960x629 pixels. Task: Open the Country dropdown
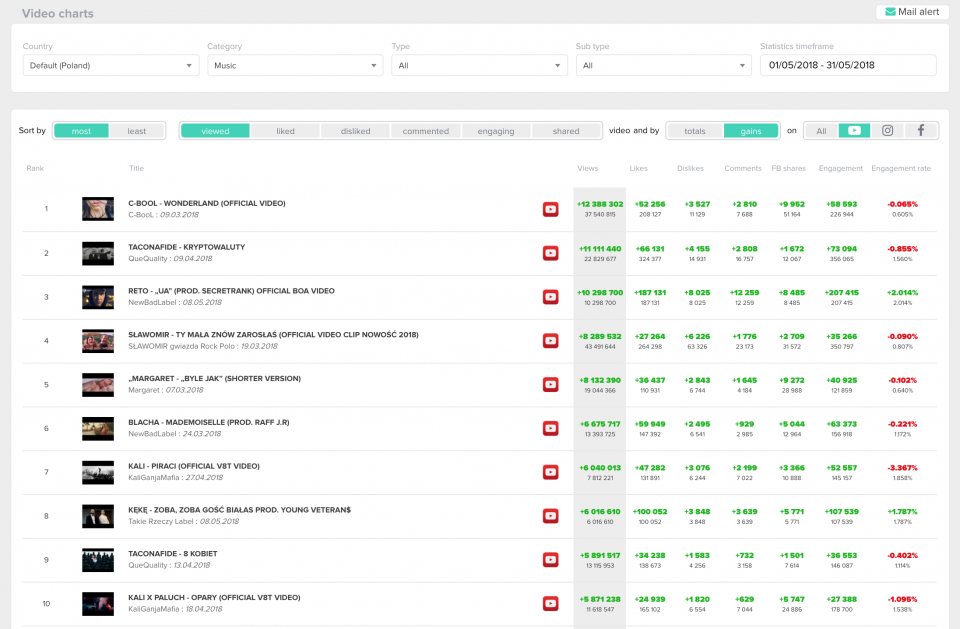tap(111, 66)
